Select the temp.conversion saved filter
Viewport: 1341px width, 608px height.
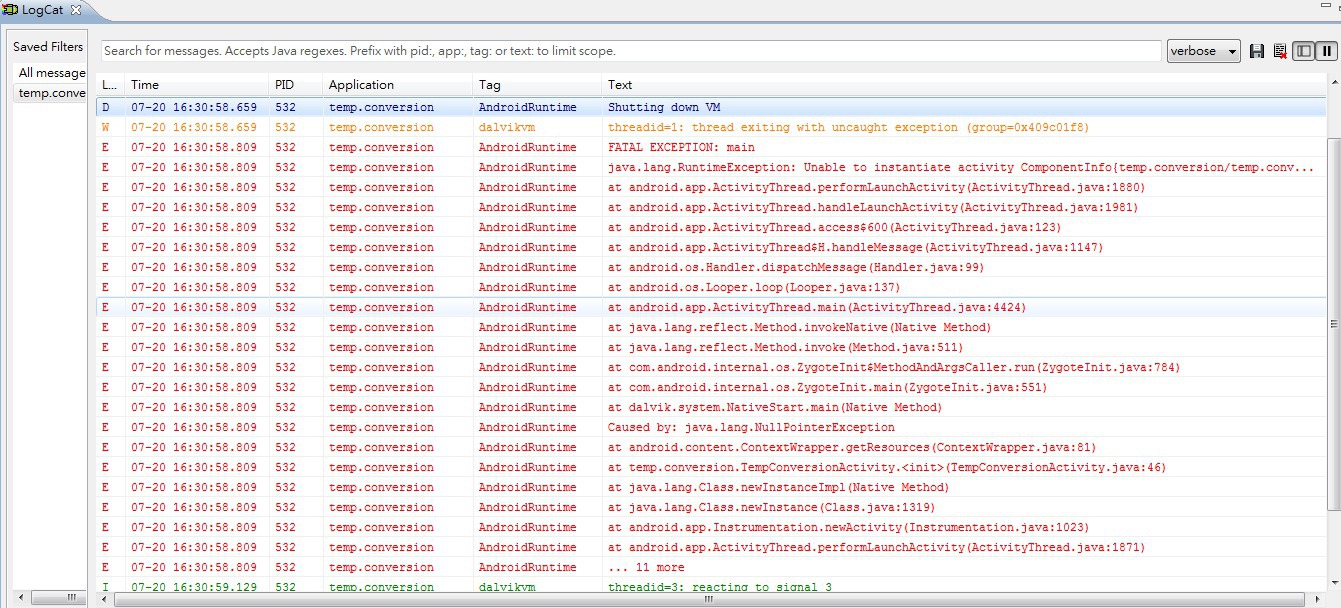[x=51, y=93]
